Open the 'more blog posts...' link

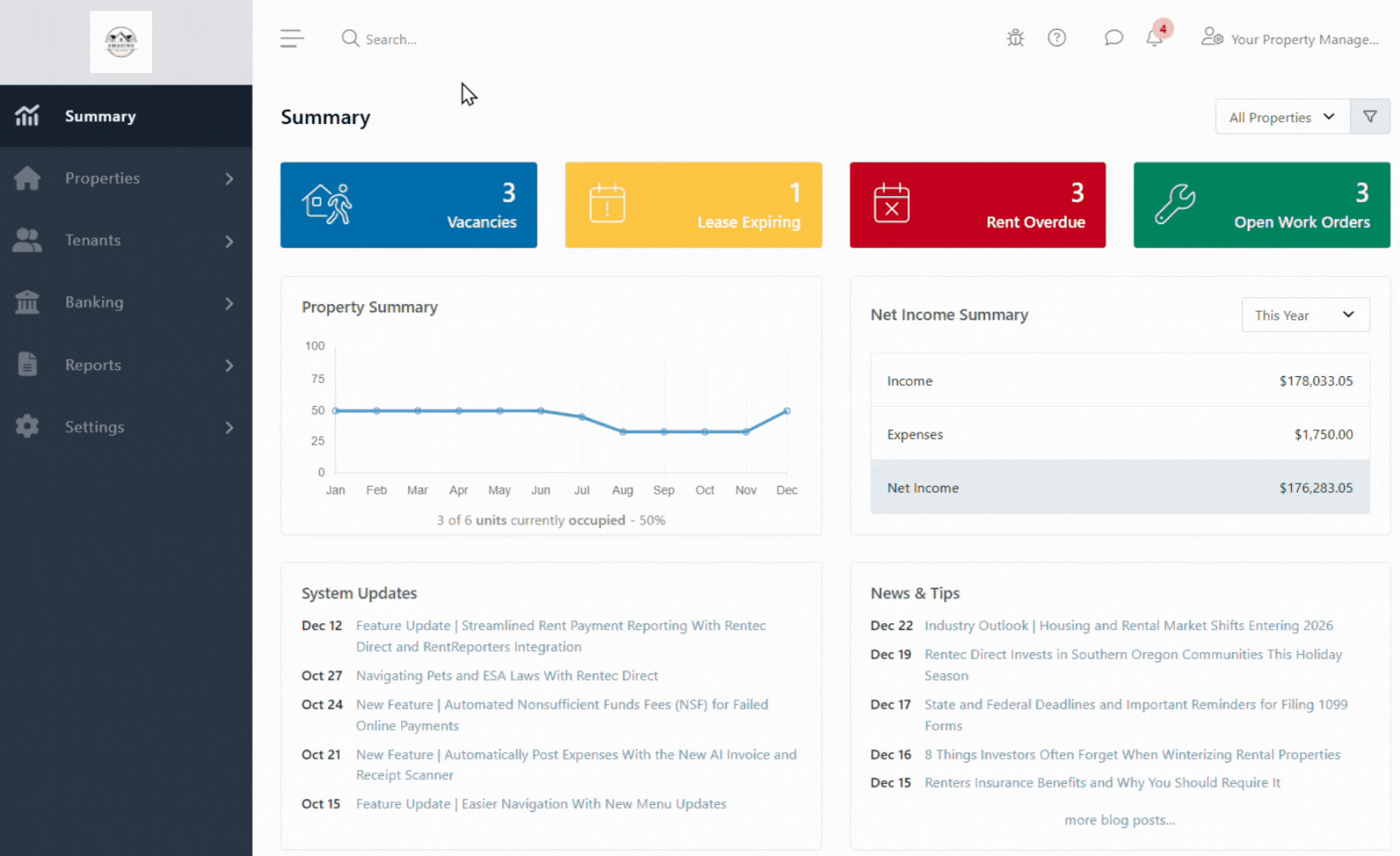click(1120, 820)
